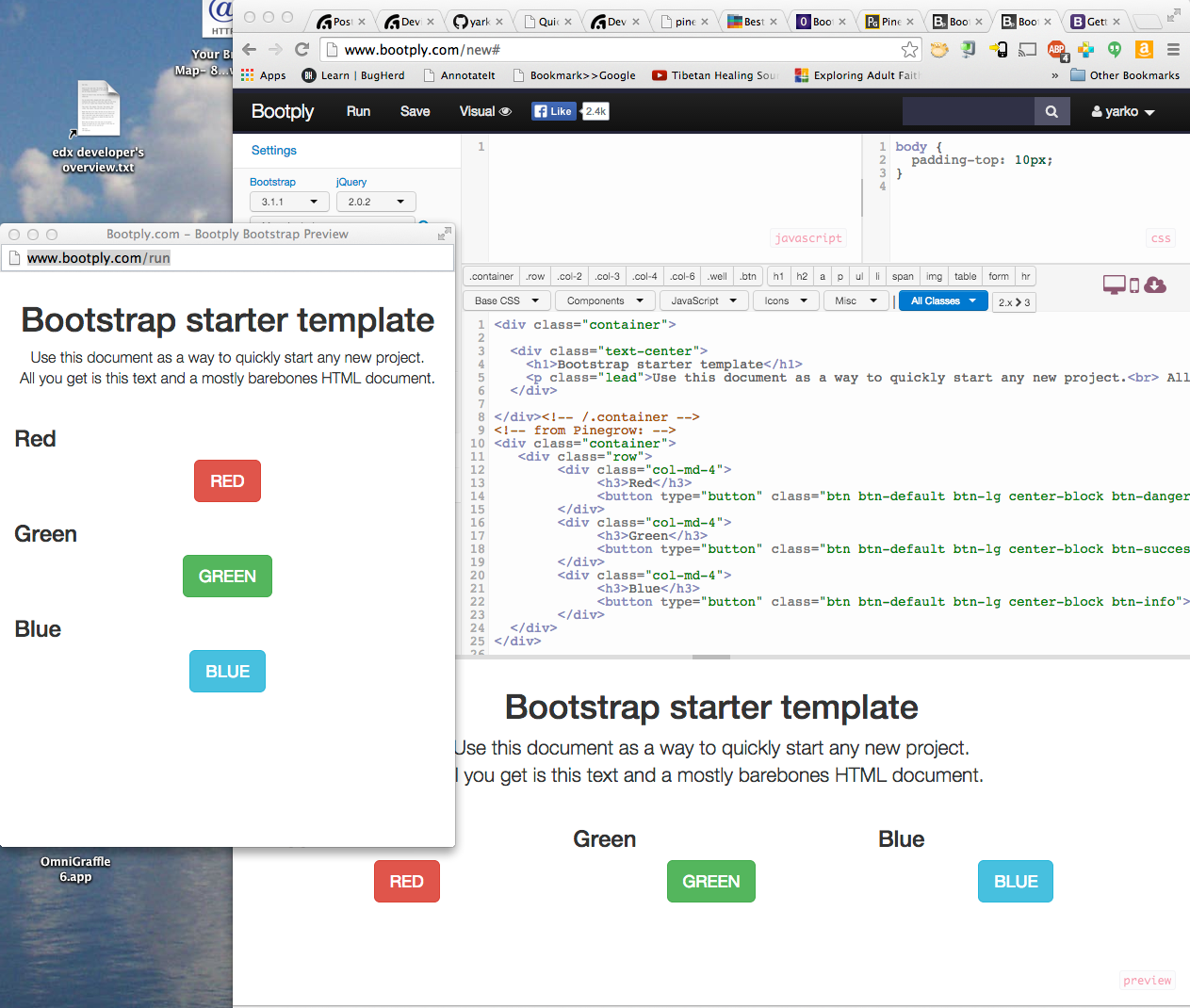Open OmniGraffle 6.app on the desktop

(75, 869)
